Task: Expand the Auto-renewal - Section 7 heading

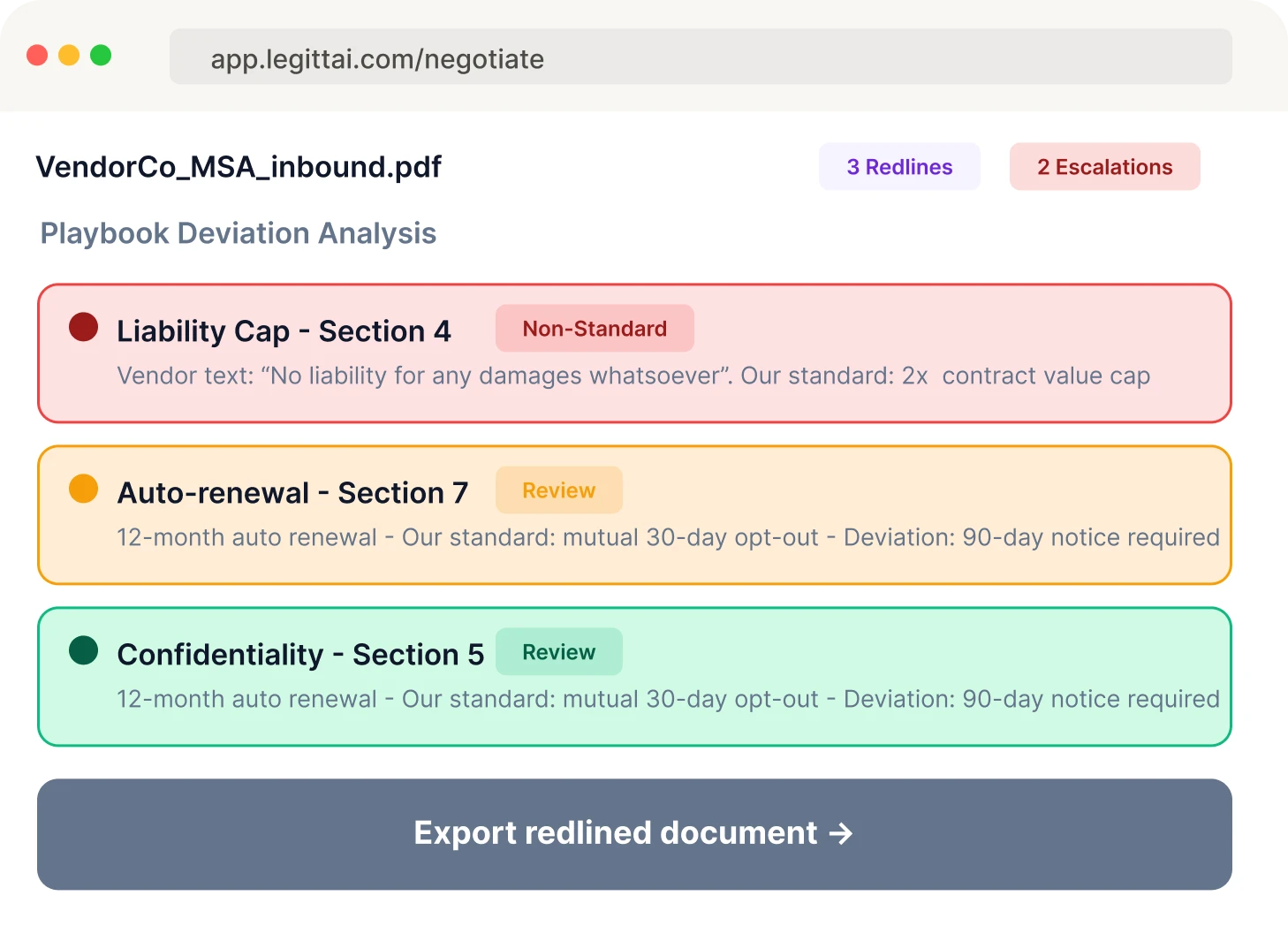Action: 292,493
